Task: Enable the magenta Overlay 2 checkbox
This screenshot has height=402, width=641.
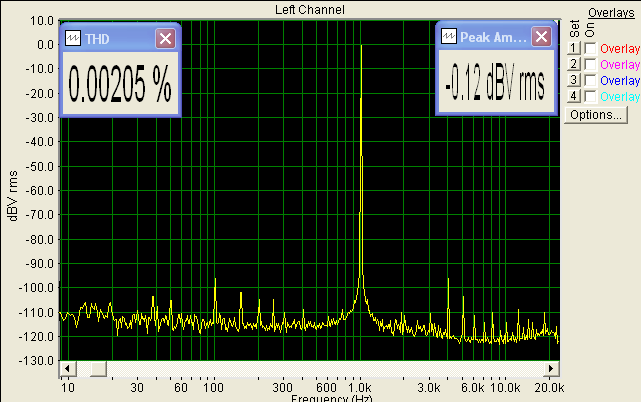Action: coord(591,64)
